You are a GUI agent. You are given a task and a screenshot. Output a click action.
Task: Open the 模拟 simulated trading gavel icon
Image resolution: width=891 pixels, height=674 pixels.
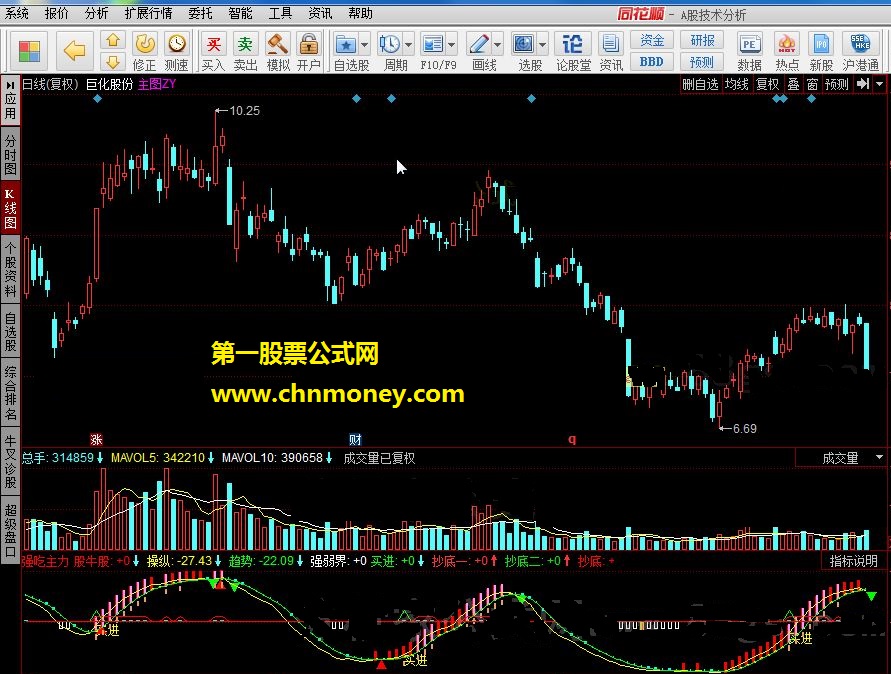[278, 52]
